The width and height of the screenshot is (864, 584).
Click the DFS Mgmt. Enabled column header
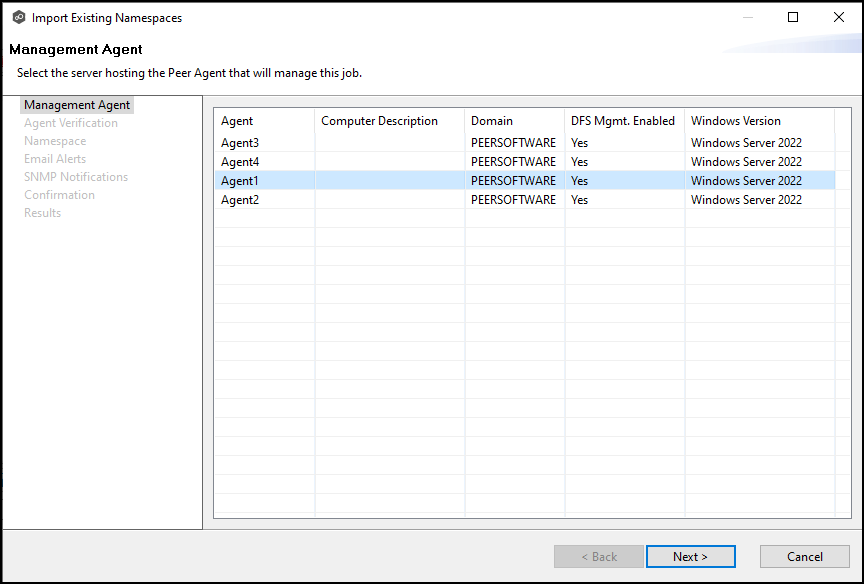coord(623,121)
